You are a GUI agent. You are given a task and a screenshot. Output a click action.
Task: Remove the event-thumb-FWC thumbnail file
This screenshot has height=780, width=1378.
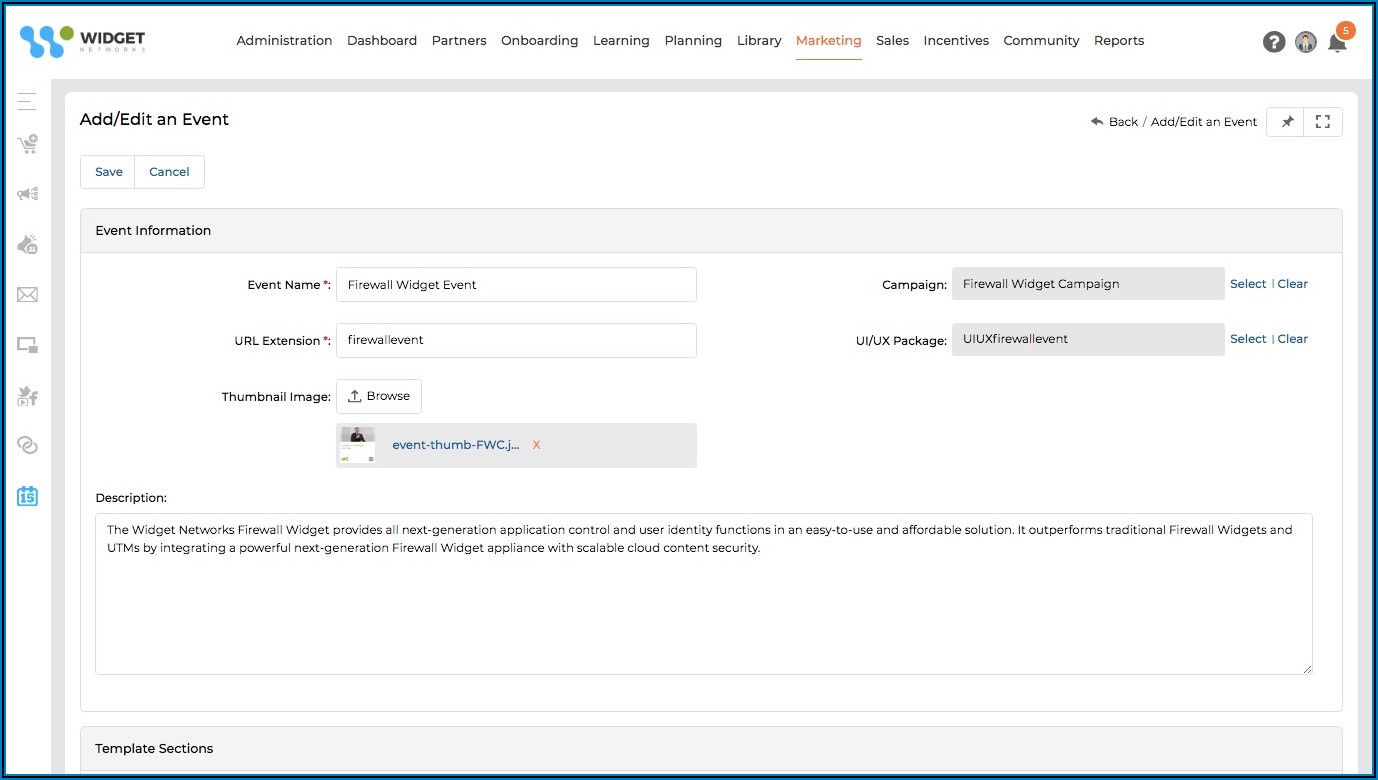(x=536, y=445)
